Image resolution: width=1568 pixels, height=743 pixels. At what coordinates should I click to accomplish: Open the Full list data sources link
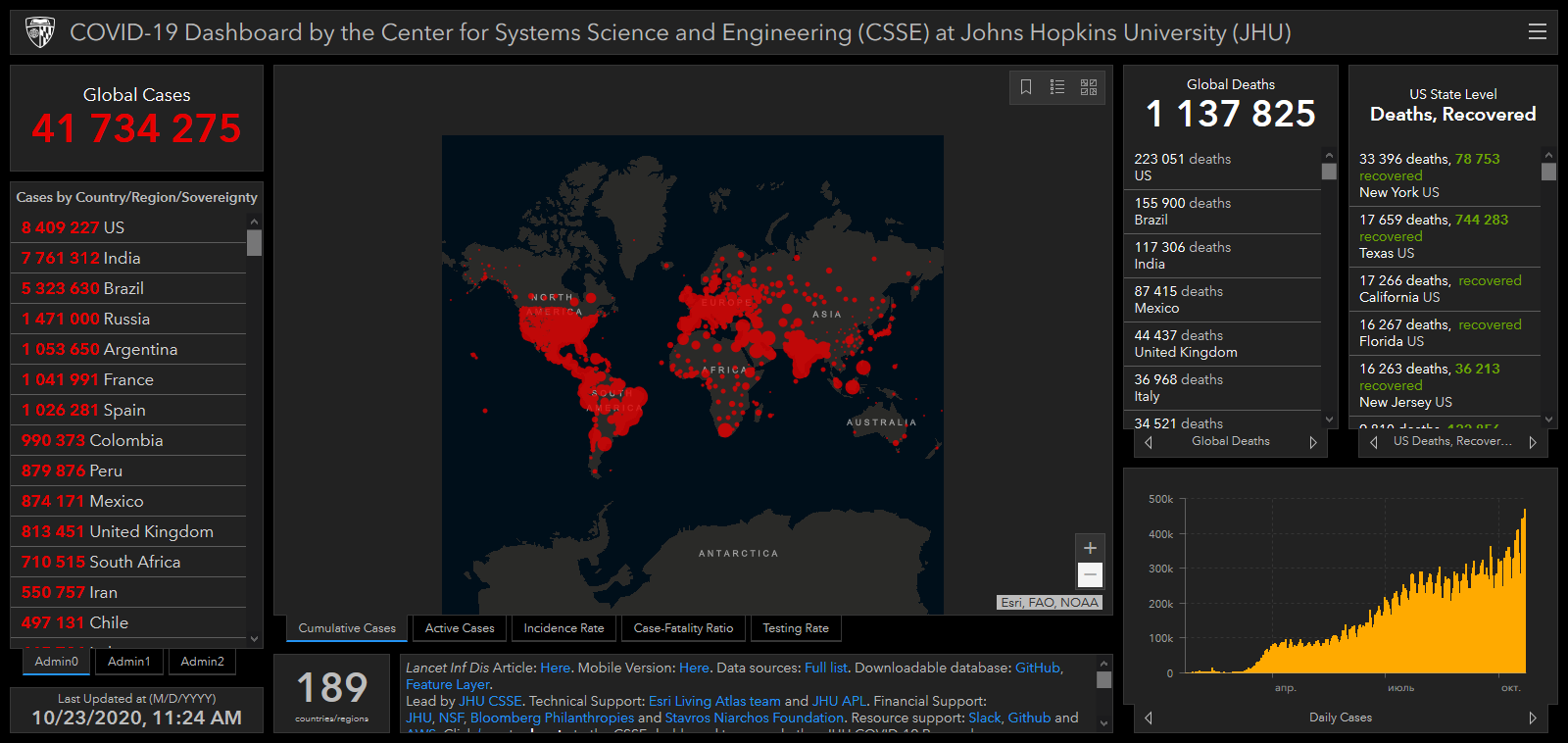[x=825, y=668]
